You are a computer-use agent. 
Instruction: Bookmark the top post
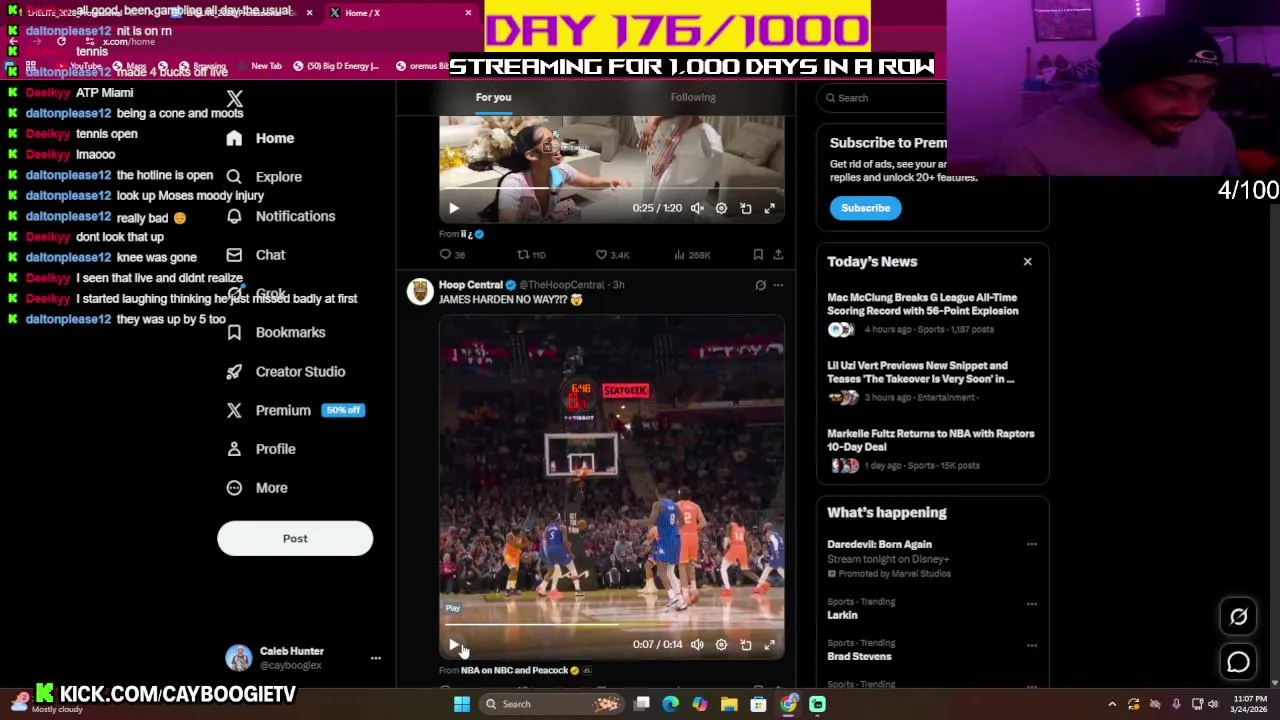pos(758,255)
